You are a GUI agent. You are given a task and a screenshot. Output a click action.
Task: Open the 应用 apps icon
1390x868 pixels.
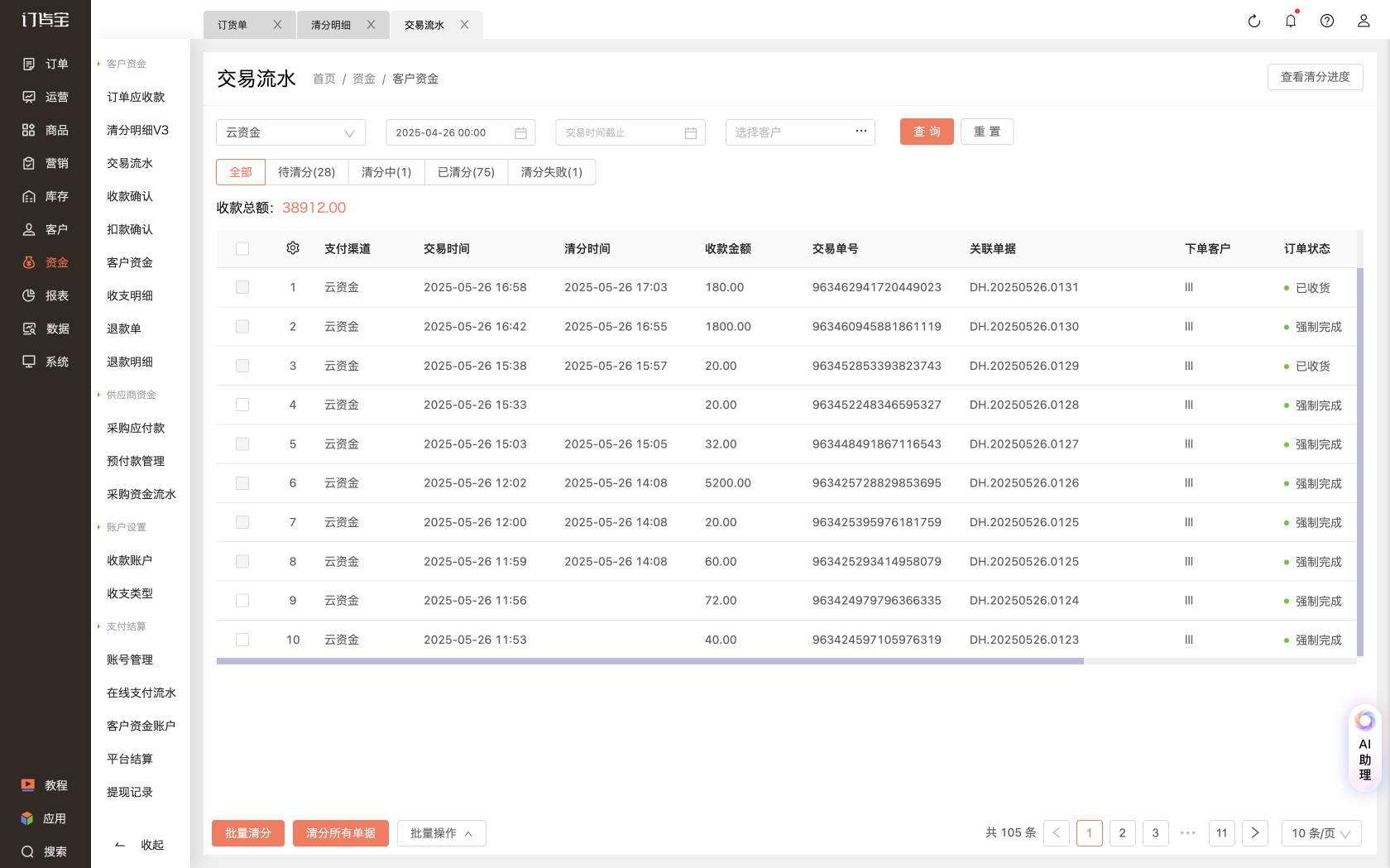(28, 818)
